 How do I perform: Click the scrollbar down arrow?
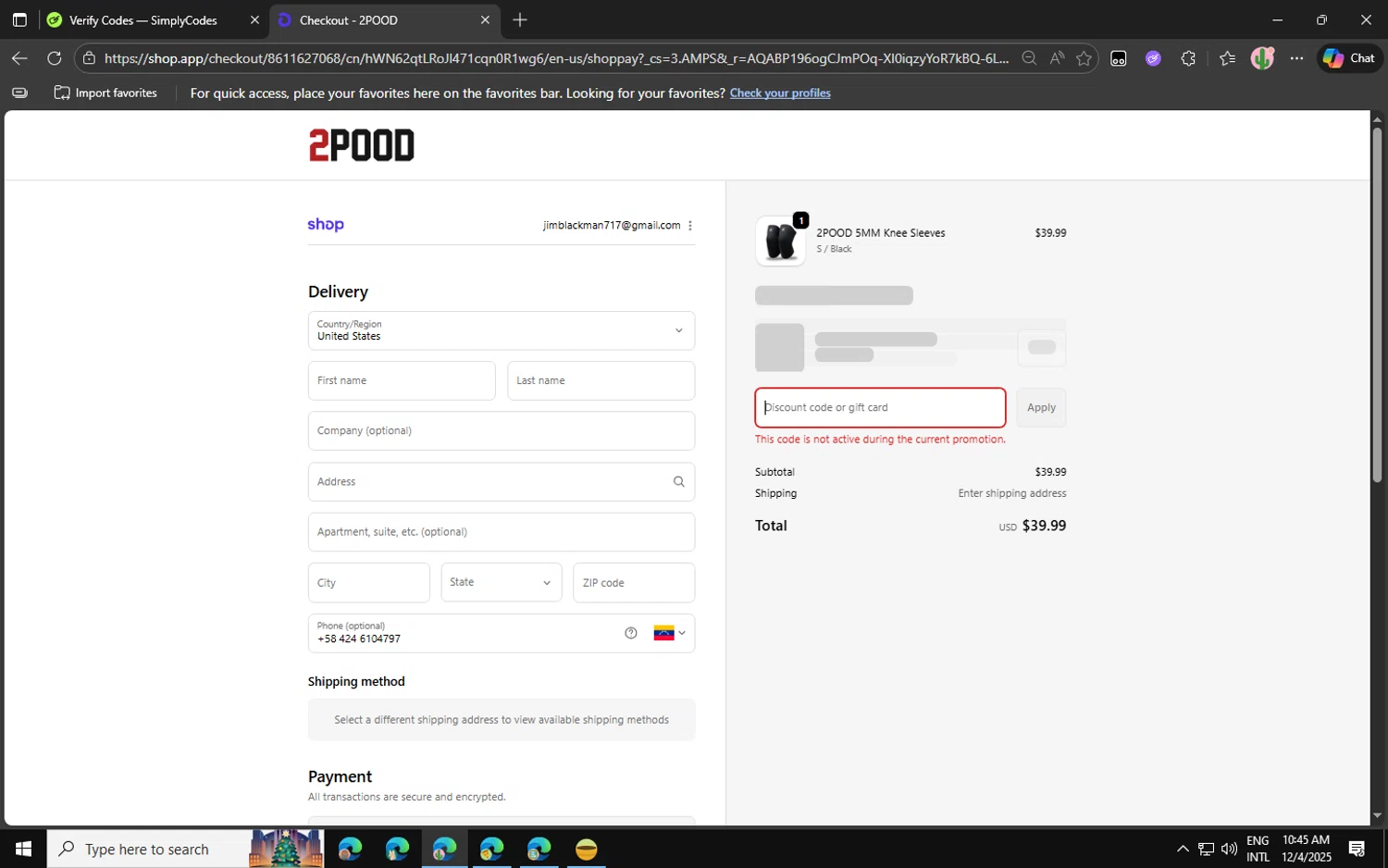click(1377, 816)
